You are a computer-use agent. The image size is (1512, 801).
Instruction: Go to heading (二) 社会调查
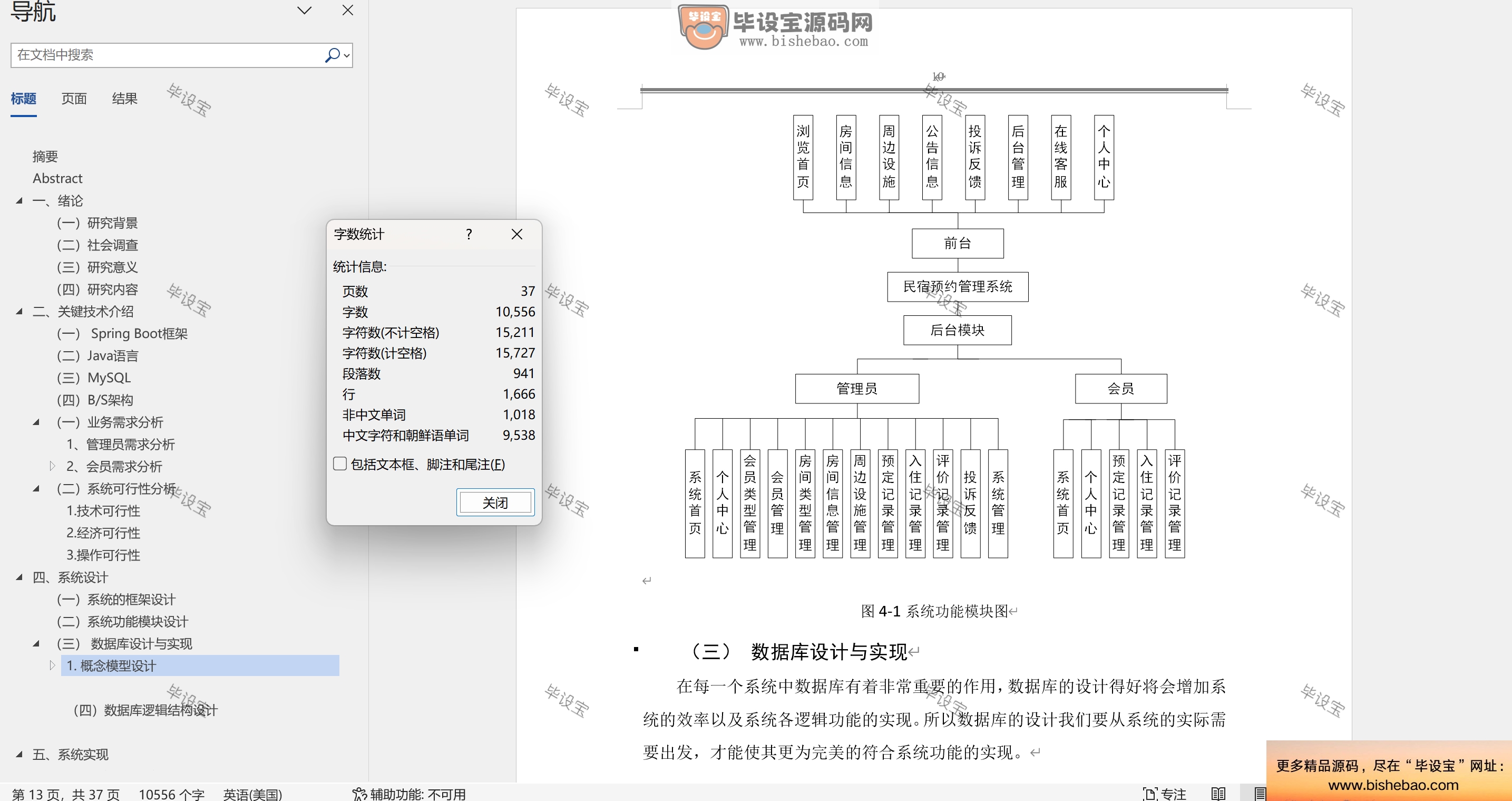click(x=97, y=245)
